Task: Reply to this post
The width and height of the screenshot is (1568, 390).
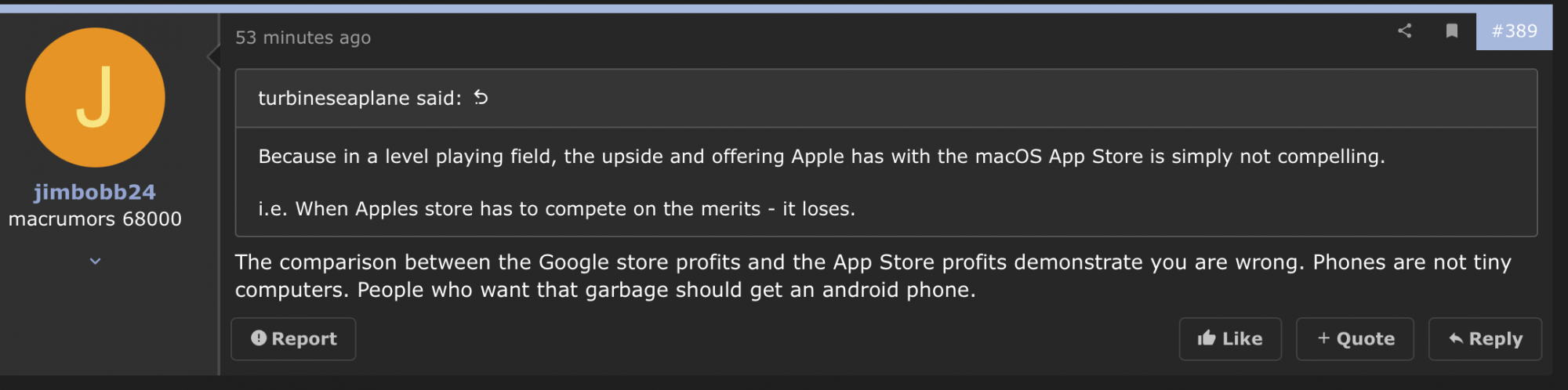Action: pos(1485,339)
